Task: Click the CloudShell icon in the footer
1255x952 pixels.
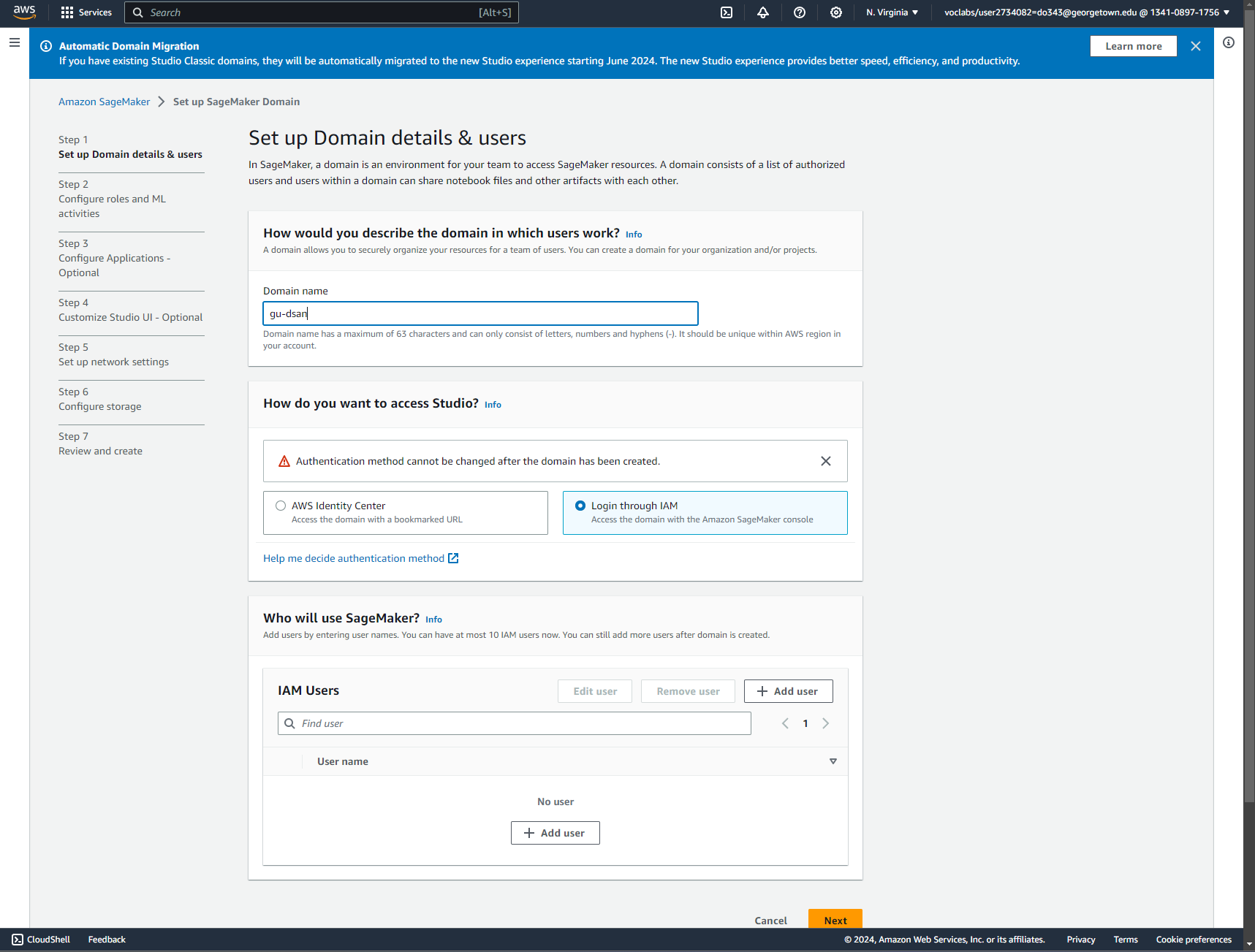Action: pyautogui.click(x=18, y=940)
